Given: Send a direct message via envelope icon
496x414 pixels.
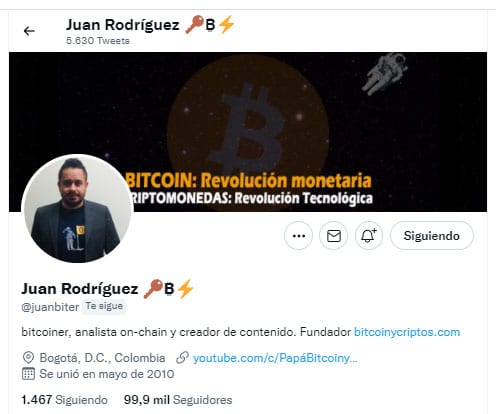Looking at the screenshot, I should pos(334,236).
